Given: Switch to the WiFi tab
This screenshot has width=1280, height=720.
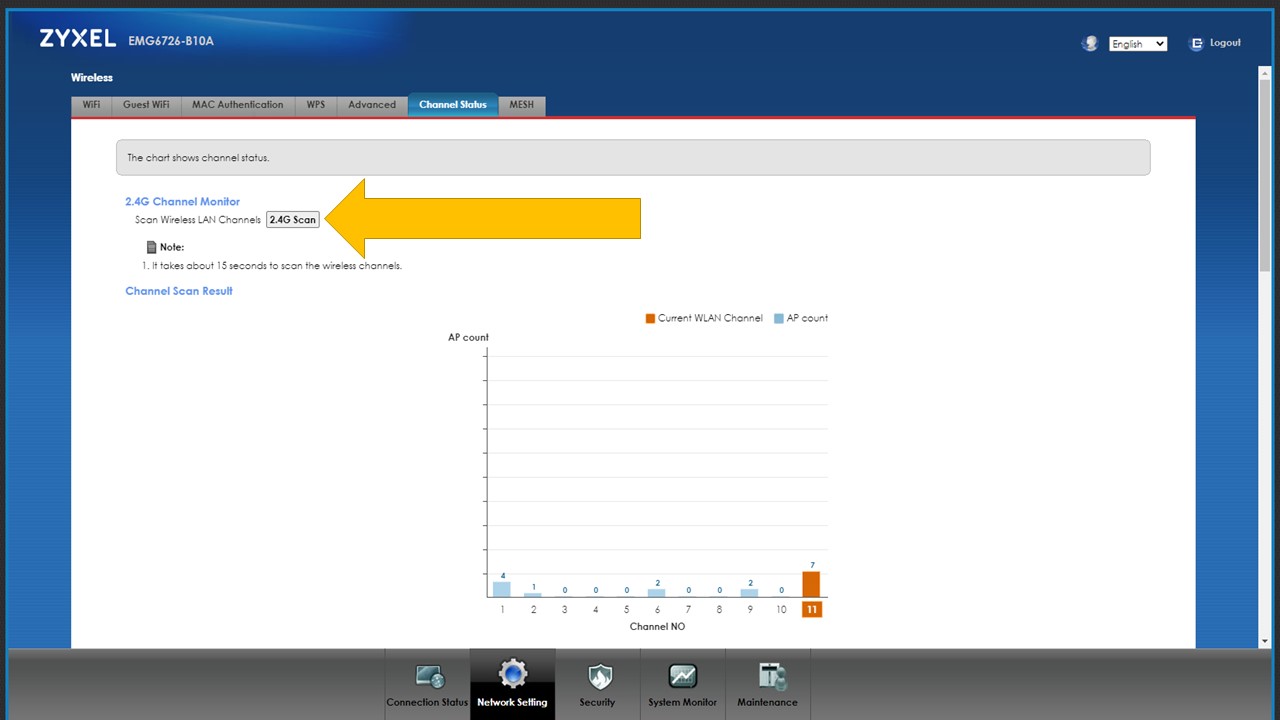Looking at the screenshot, I should coord(91,105).
